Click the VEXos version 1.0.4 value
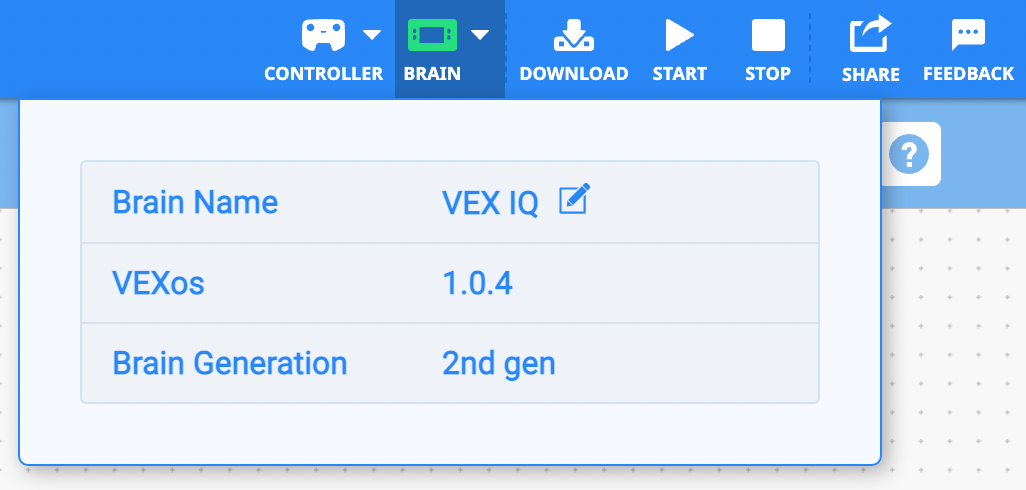1026x490 pixels. [477, 284]
